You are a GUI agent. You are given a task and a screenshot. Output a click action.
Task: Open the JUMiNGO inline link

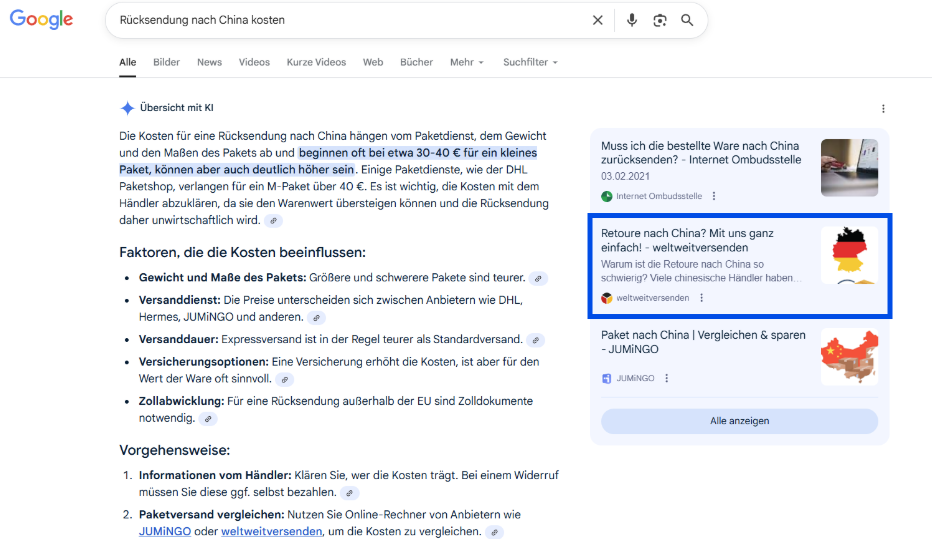pyautogui.click(x=165, y=531)
